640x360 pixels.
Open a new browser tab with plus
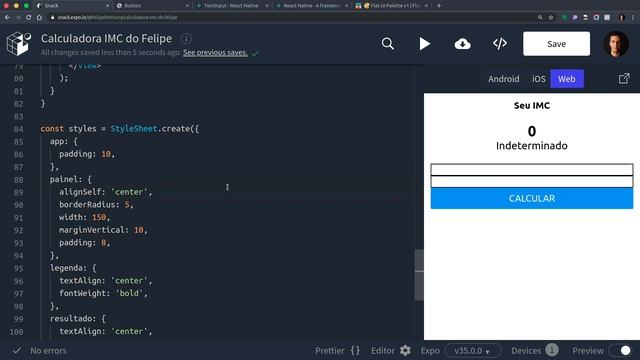(x=439, y=6)
